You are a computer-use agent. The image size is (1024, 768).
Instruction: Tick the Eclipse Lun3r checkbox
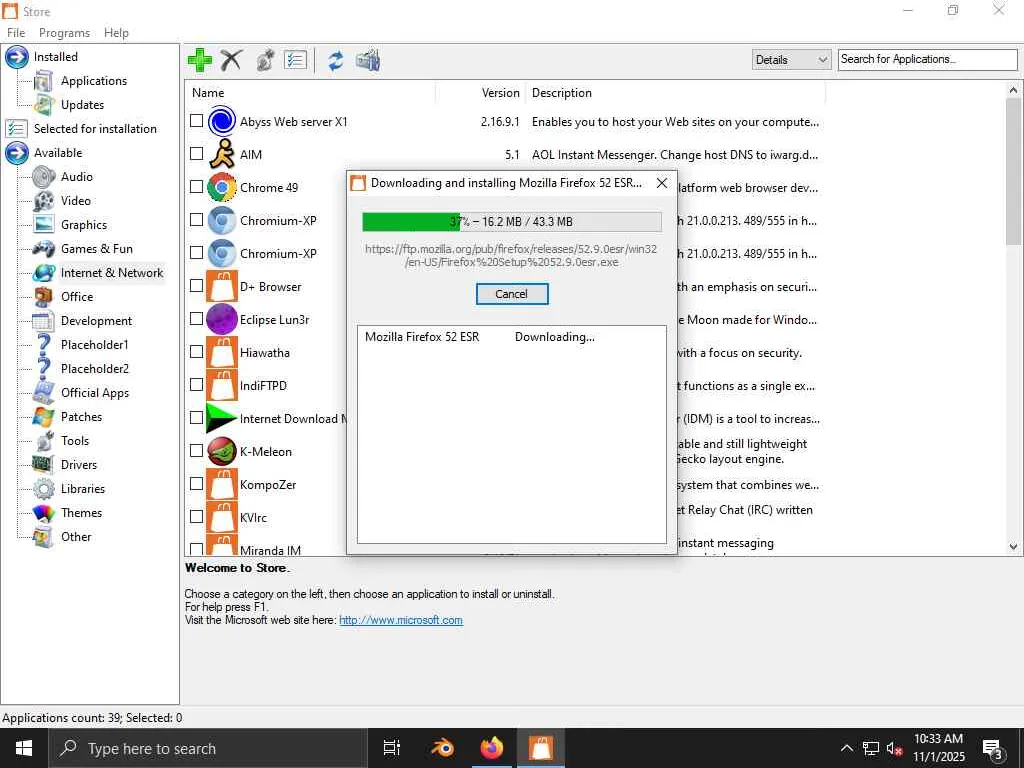click(x=197, y=319)
